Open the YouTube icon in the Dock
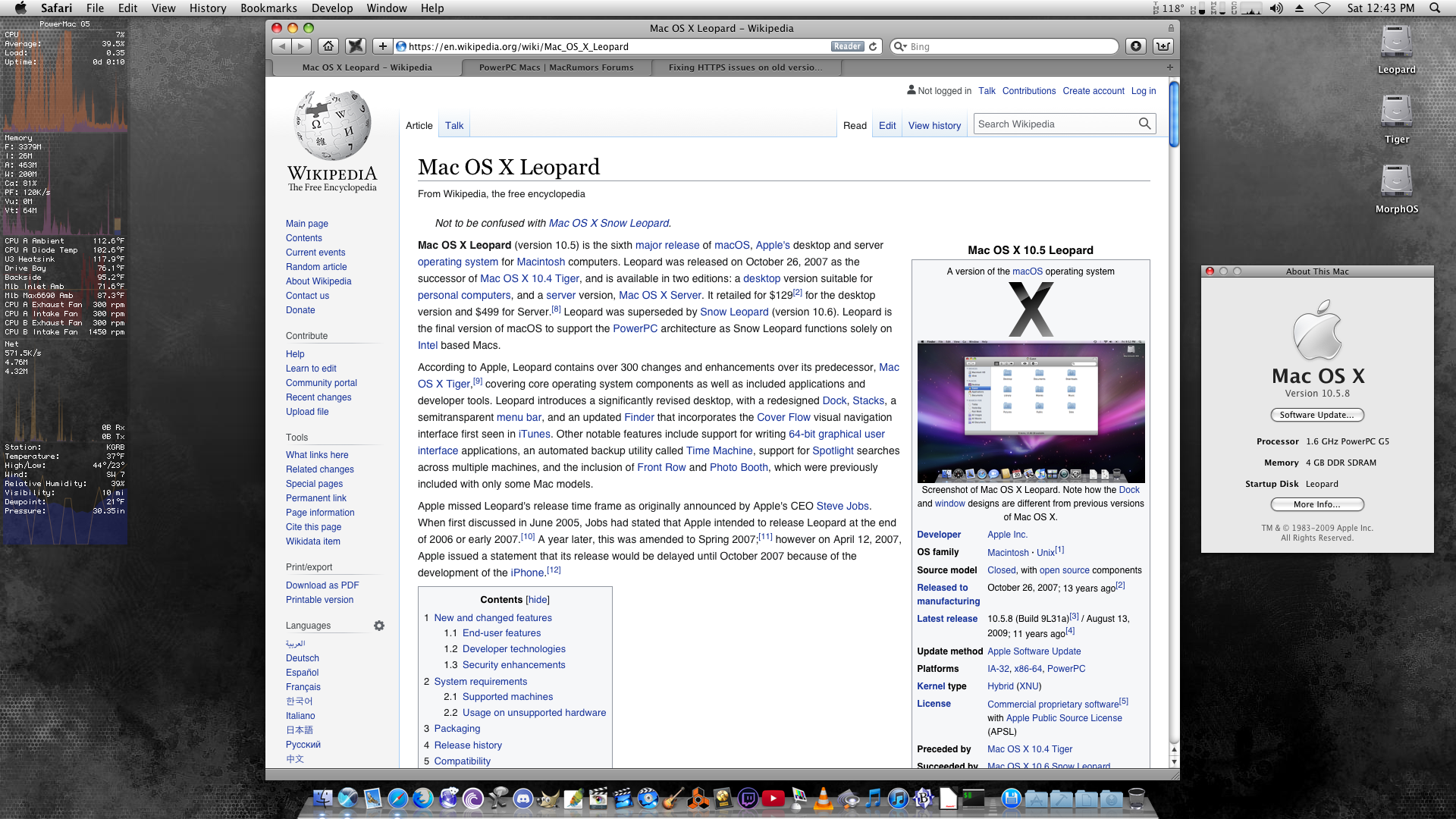This screenshot has width=1456, height=819. point(773,798)
